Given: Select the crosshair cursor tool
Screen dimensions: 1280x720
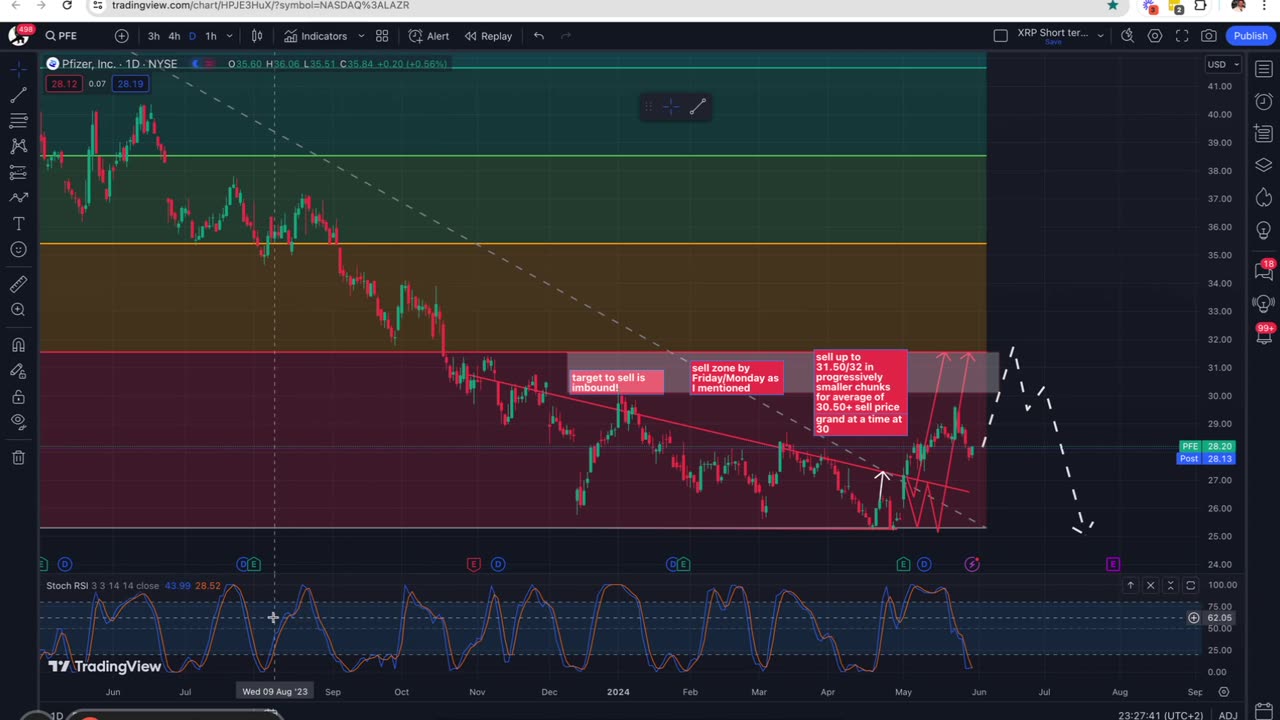Looking at the screenshot, I should tap(18, 68).
